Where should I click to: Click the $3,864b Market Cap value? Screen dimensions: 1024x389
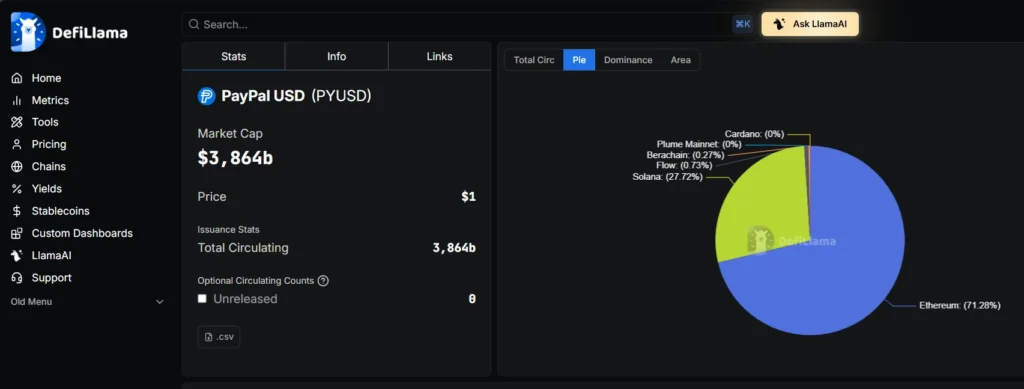coord(236,157)
